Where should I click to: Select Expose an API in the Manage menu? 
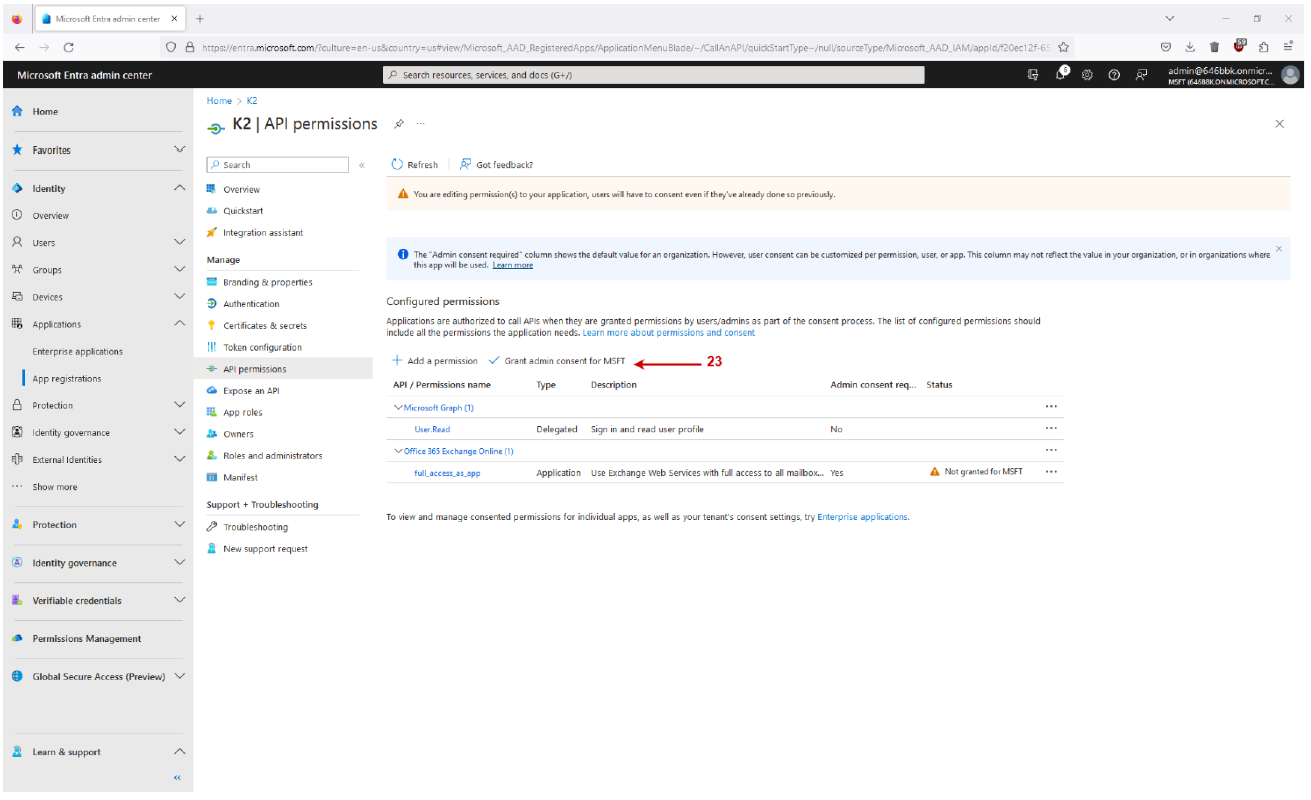251,391
